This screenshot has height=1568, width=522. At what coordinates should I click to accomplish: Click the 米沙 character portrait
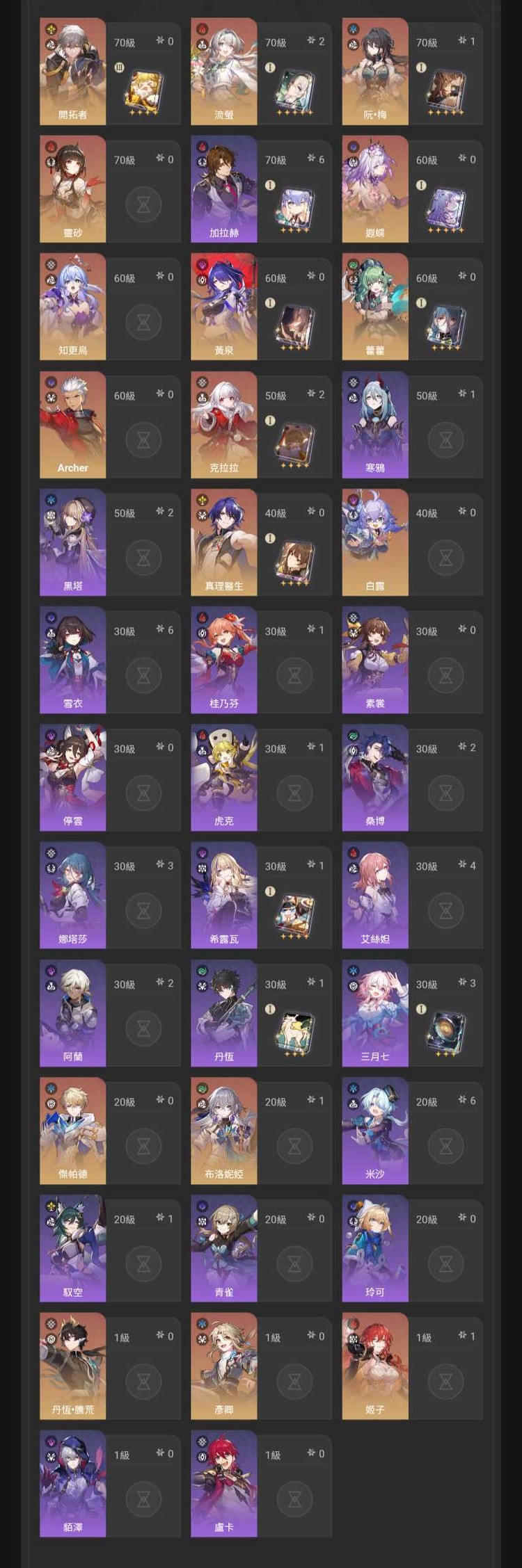[x=375, y=1131]
